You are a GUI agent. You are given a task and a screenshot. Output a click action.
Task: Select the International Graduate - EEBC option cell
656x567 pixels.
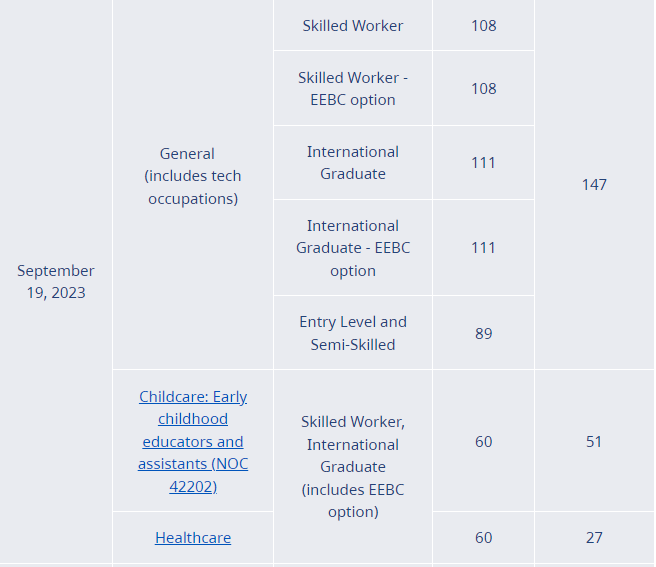tap(353, 248)
